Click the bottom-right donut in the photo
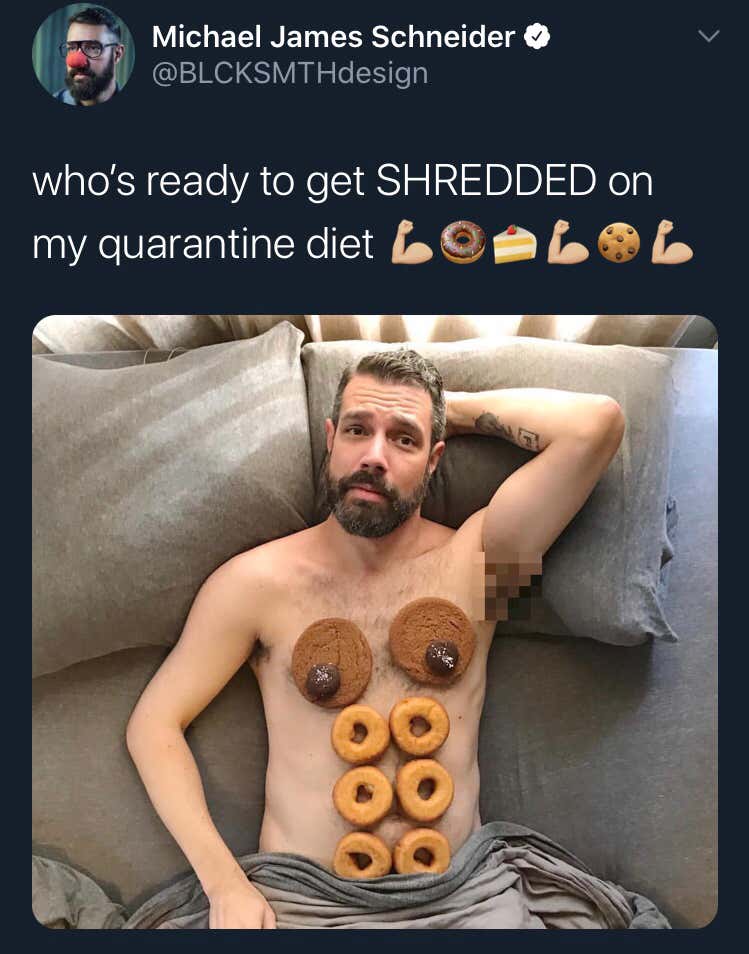Image resolution: width=749 pixels, height=954 pixels. (x=422, y=851)
